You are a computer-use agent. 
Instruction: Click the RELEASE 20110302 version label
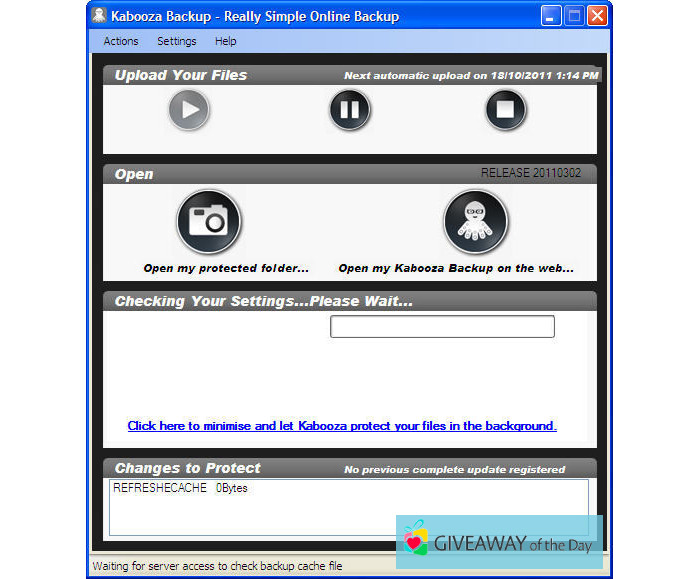click(x=530, y=173)
